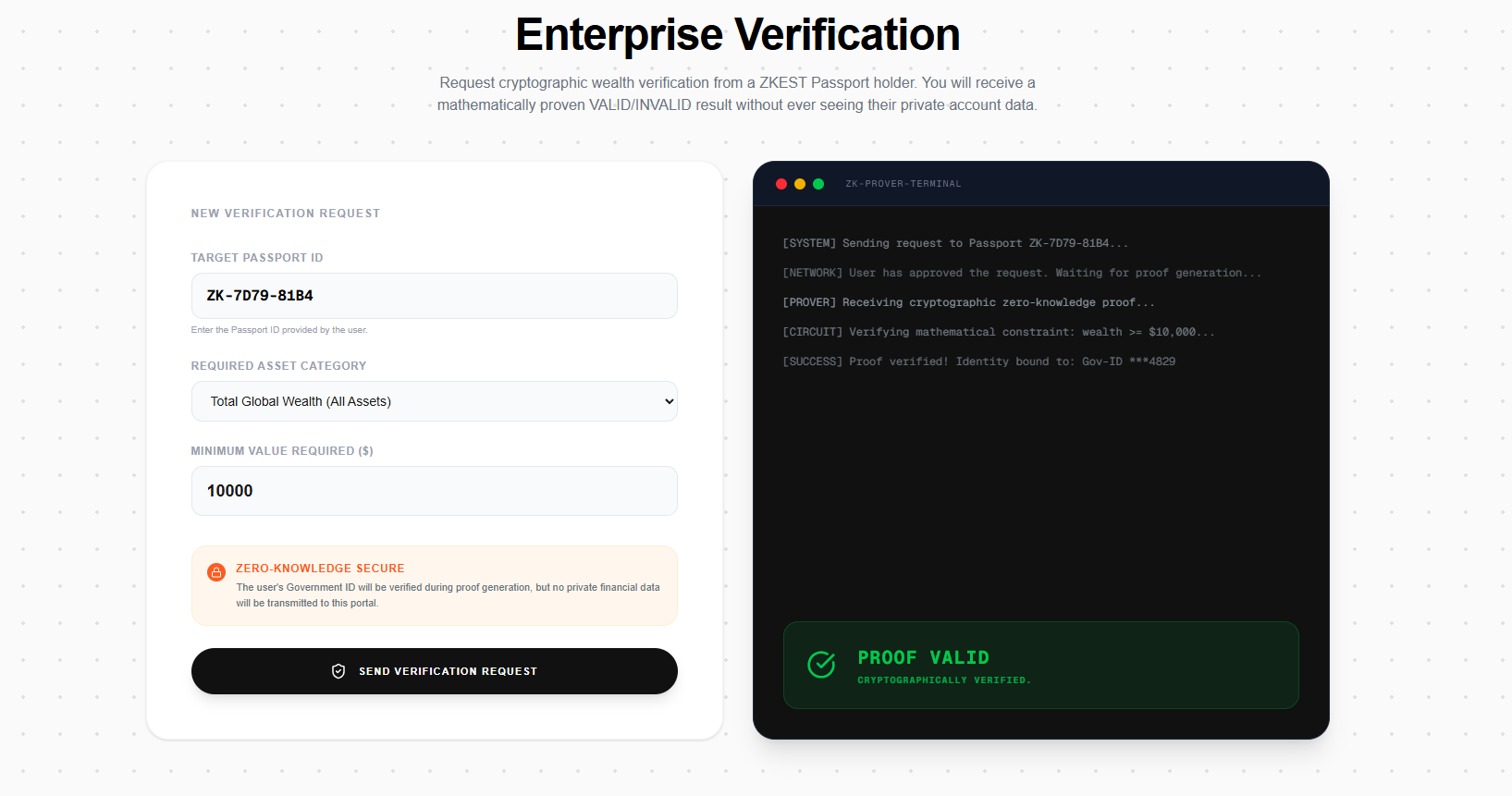This screenshot has width=1512, height=796.
Task: Click the green checkmark badge beside Proof Valid
Action: 821,664
